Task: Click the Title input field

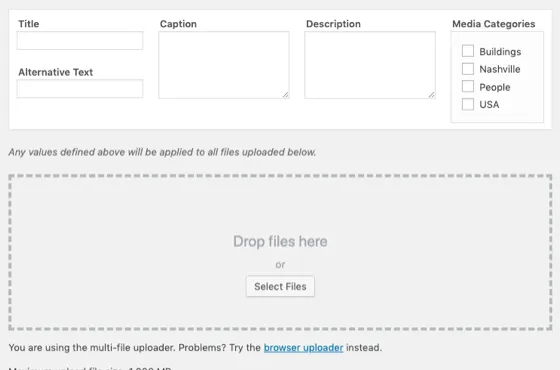Action: pos(80,40)
